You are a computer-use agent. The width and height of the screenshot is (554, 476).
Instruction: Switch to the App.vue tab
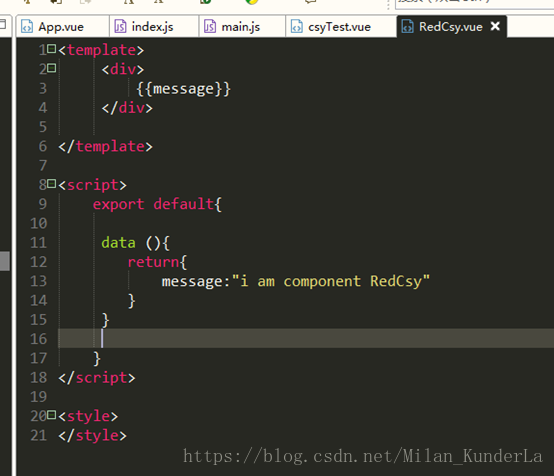63,27
